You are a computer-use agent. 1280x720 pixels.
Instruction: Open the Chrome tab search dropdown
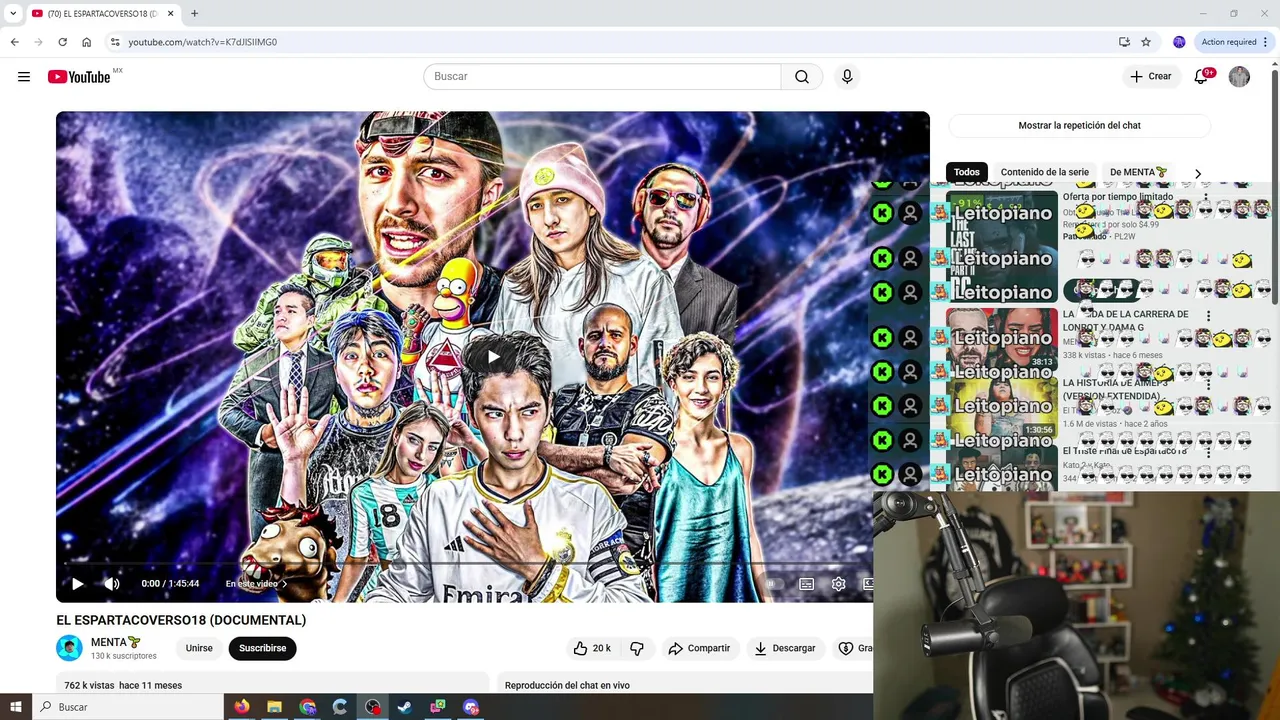tap(13, 14)
